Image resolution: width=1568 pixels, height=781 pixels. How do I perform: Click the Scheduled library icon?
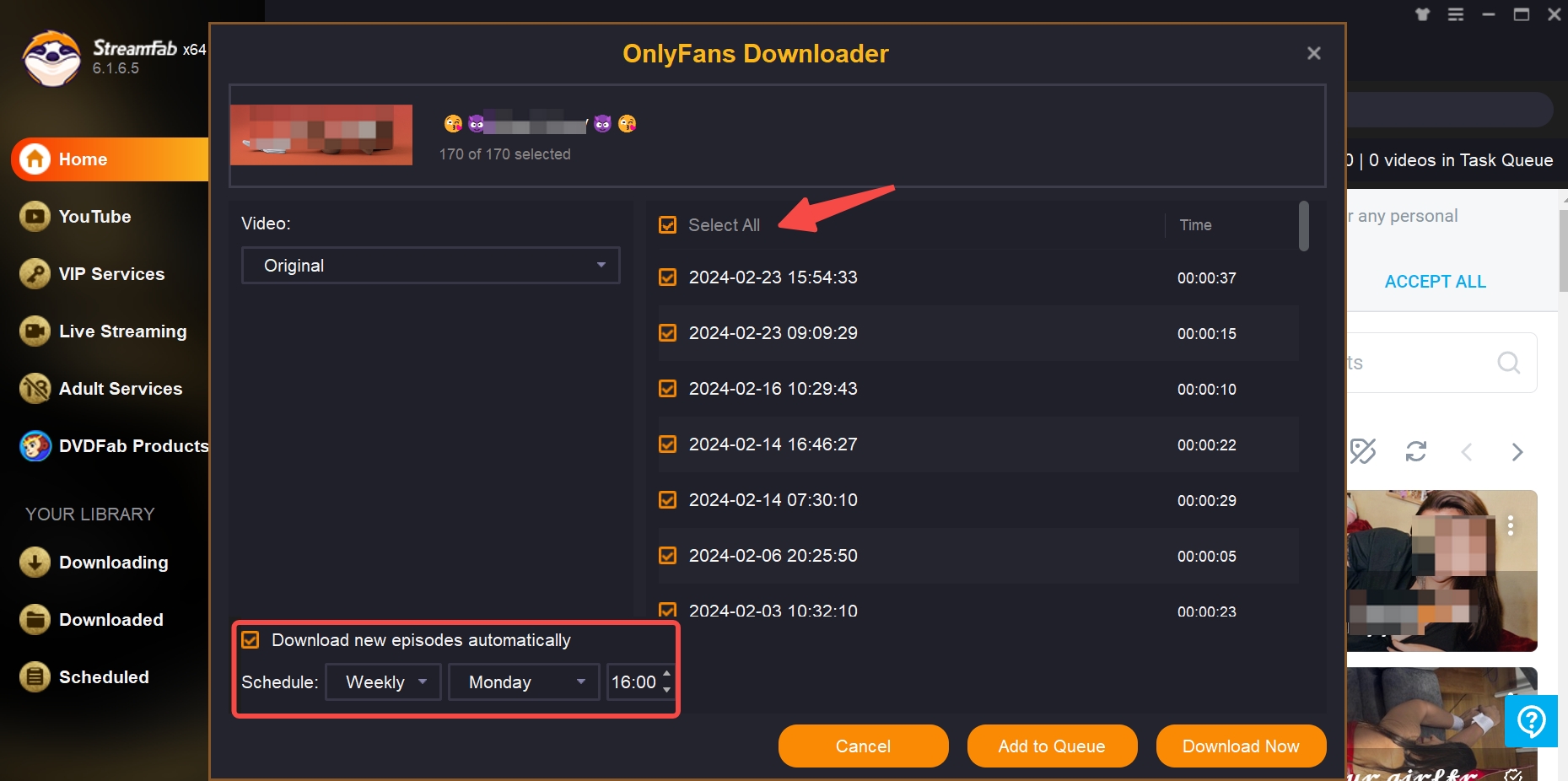click(x=35, y=677)
